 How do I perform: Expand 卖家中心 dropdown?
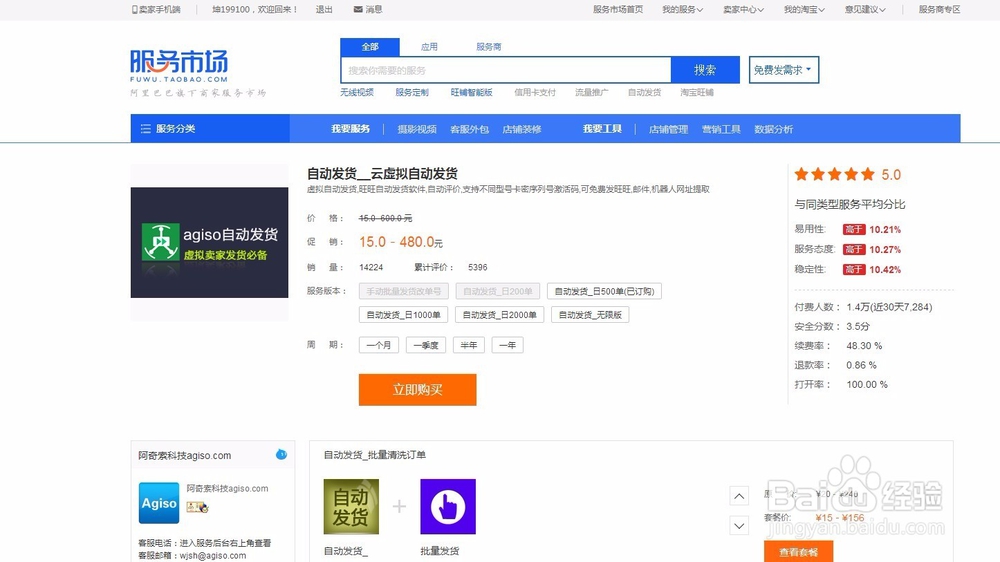point(743,10)
